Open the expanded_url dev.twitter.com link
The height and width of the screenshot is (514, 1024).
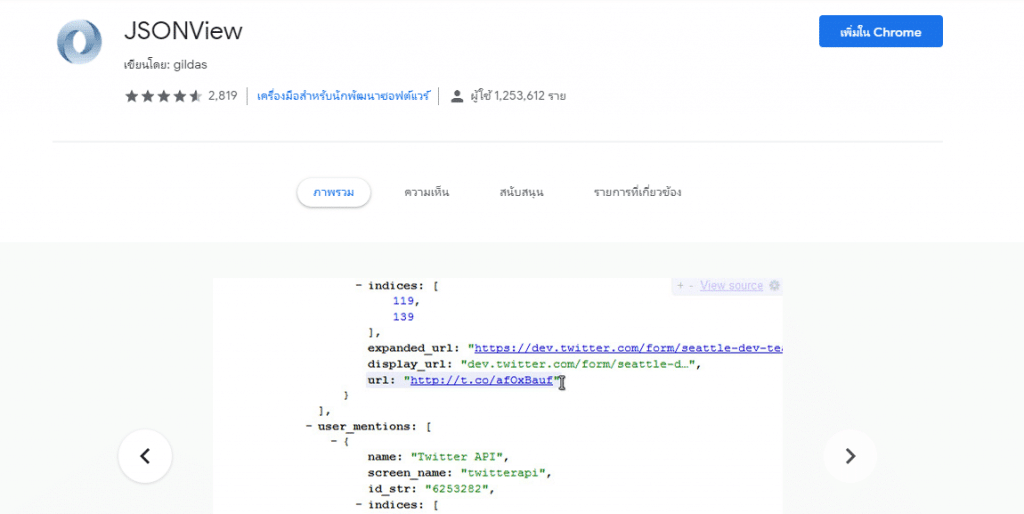click(x=628, y=348)
